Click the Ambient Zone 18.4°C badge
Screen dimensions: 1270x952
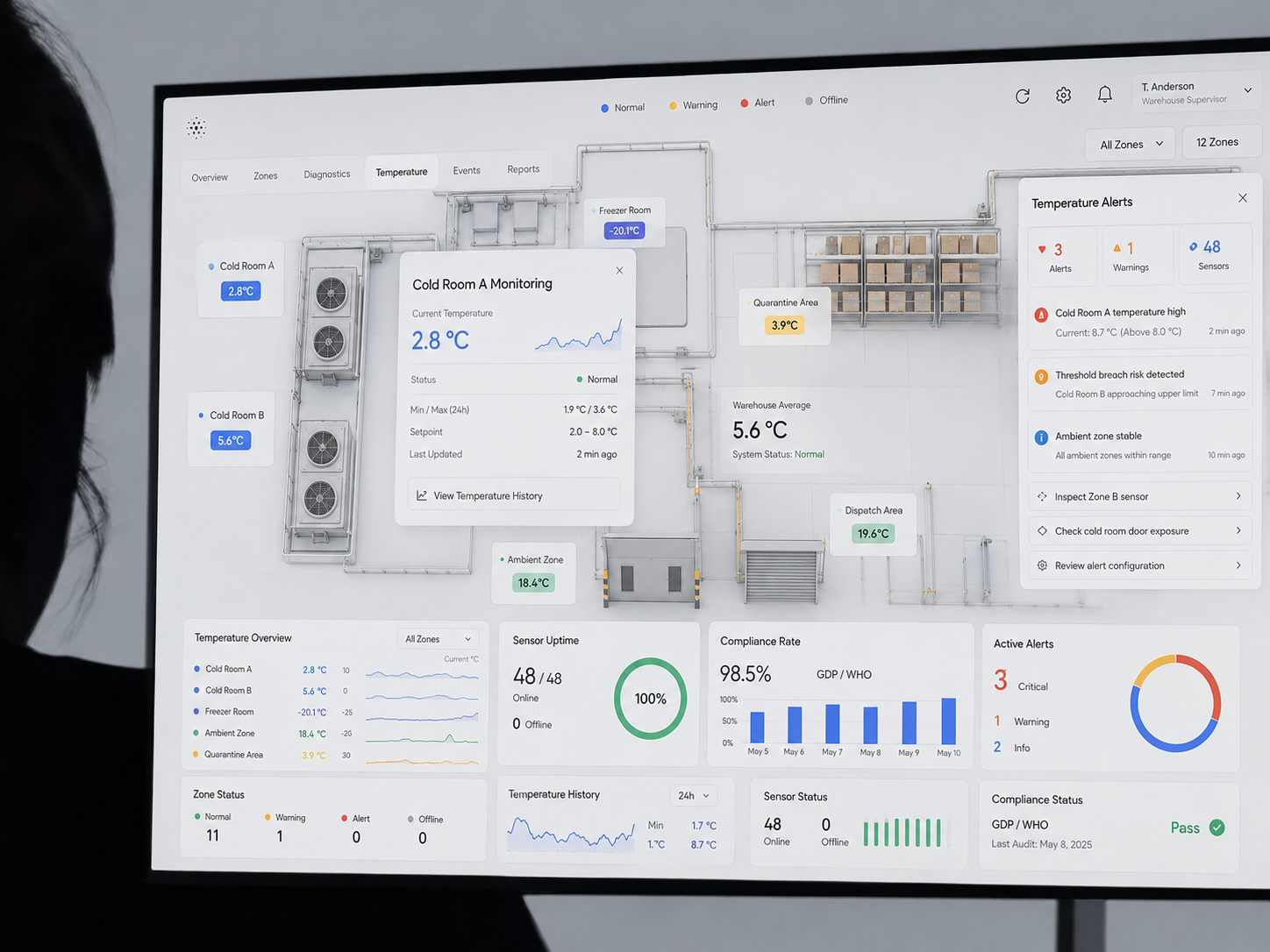pos(533,582)
